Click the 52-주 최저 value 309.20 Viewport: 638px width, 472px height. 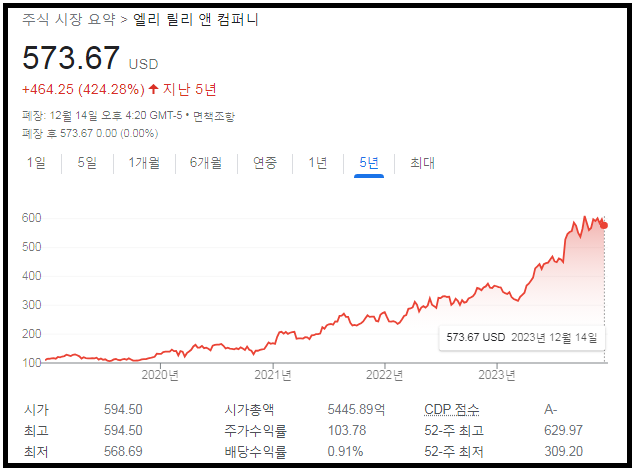pos(564,451)
